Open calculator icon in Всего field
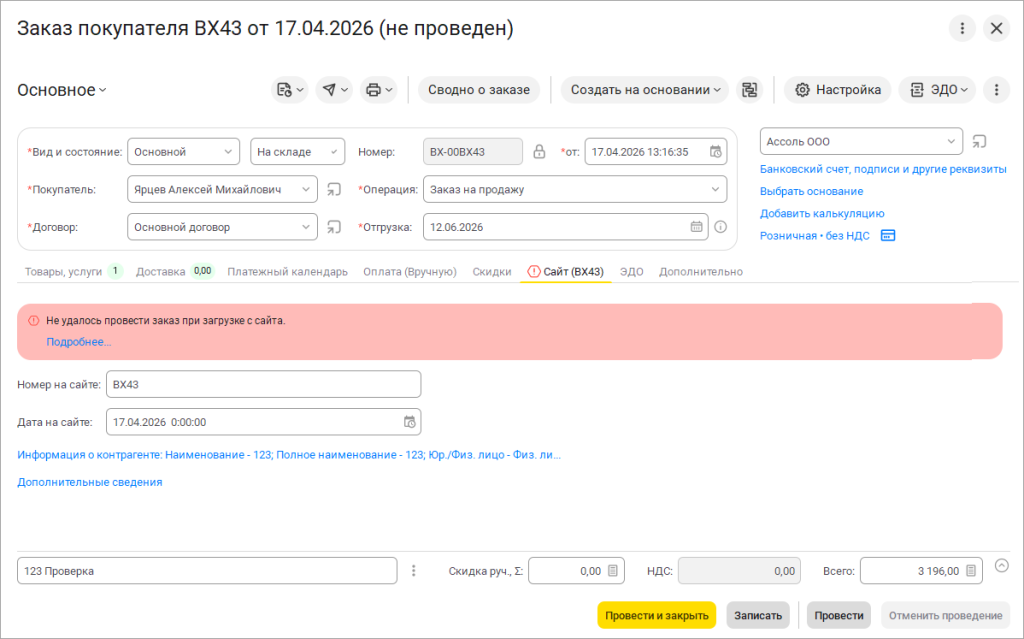1024x639 pixels. pos(971,571)
